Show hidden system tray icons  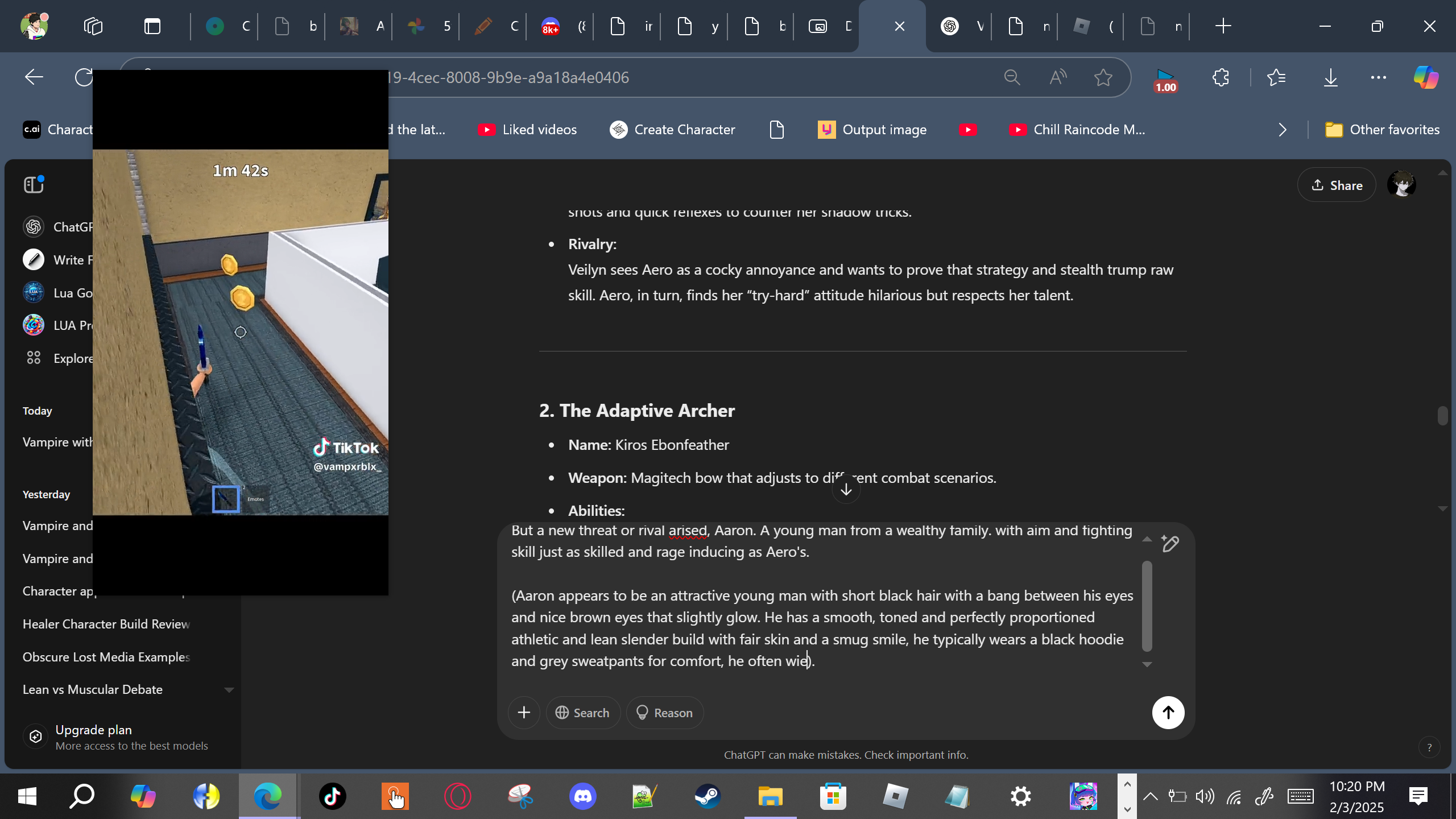pos(1150,796)
